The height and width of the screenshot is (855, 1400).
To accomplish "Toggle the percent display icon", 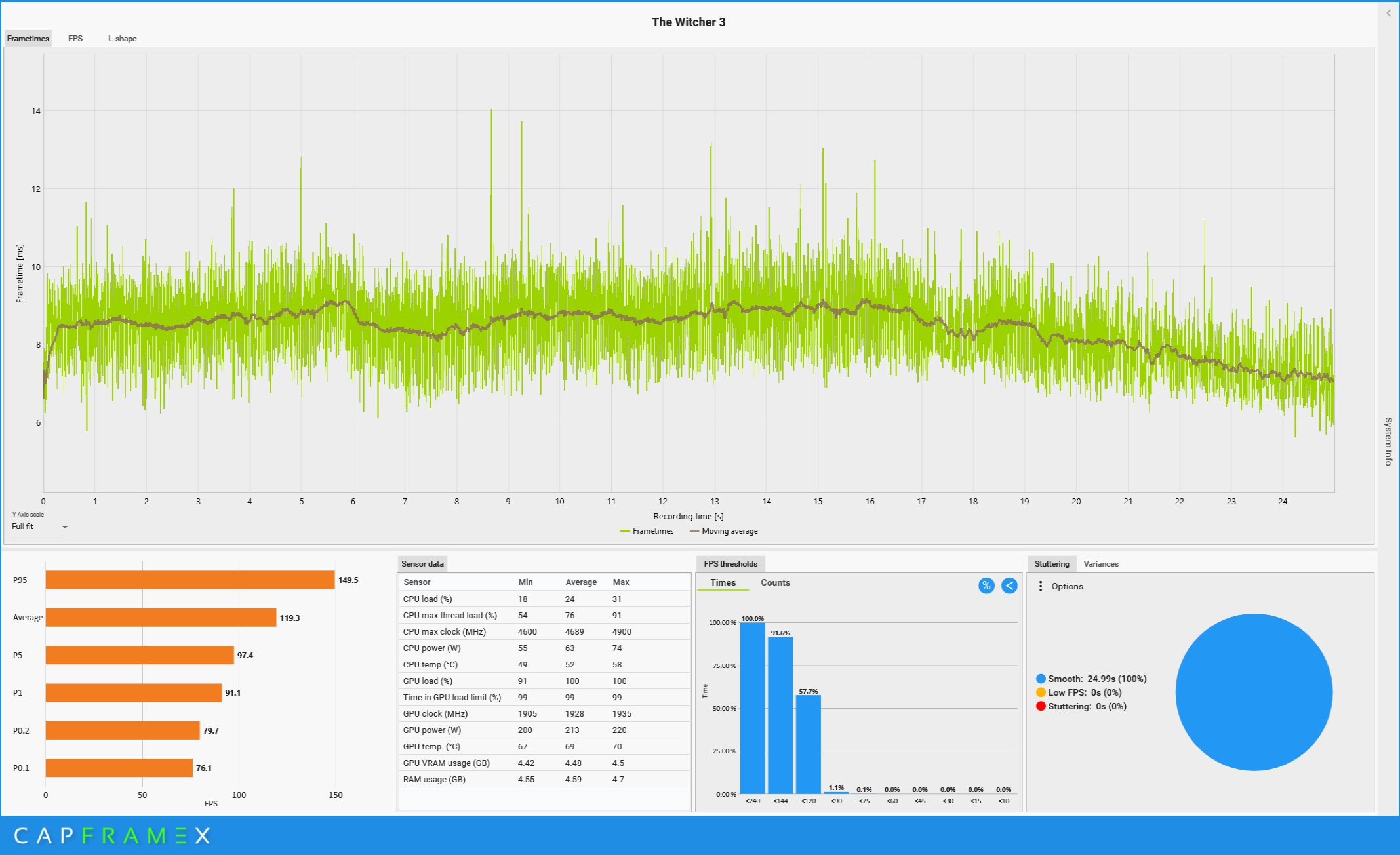I will (x=986, y=586).
